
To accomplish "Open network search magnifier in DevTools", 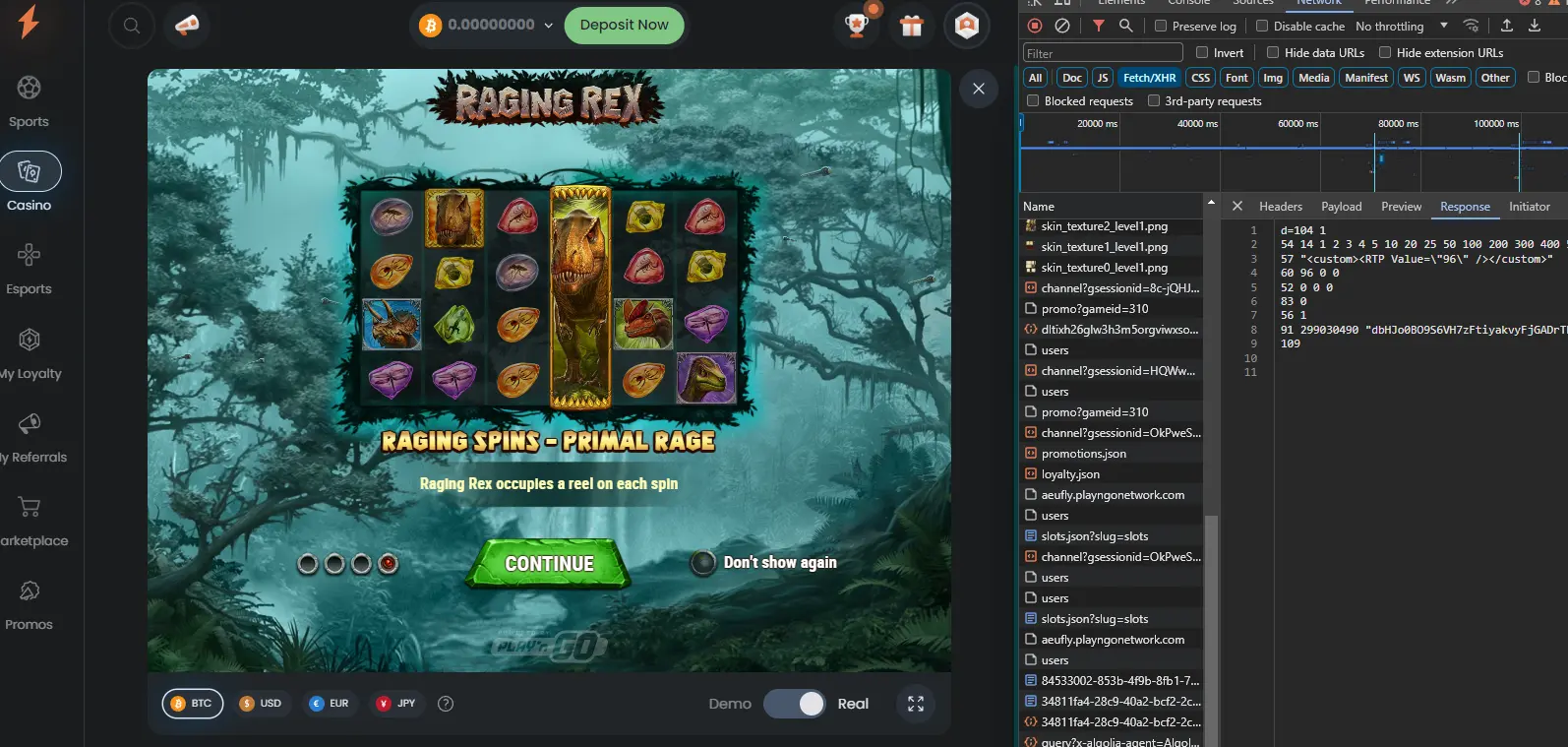I will click(x=1126, y=26).
